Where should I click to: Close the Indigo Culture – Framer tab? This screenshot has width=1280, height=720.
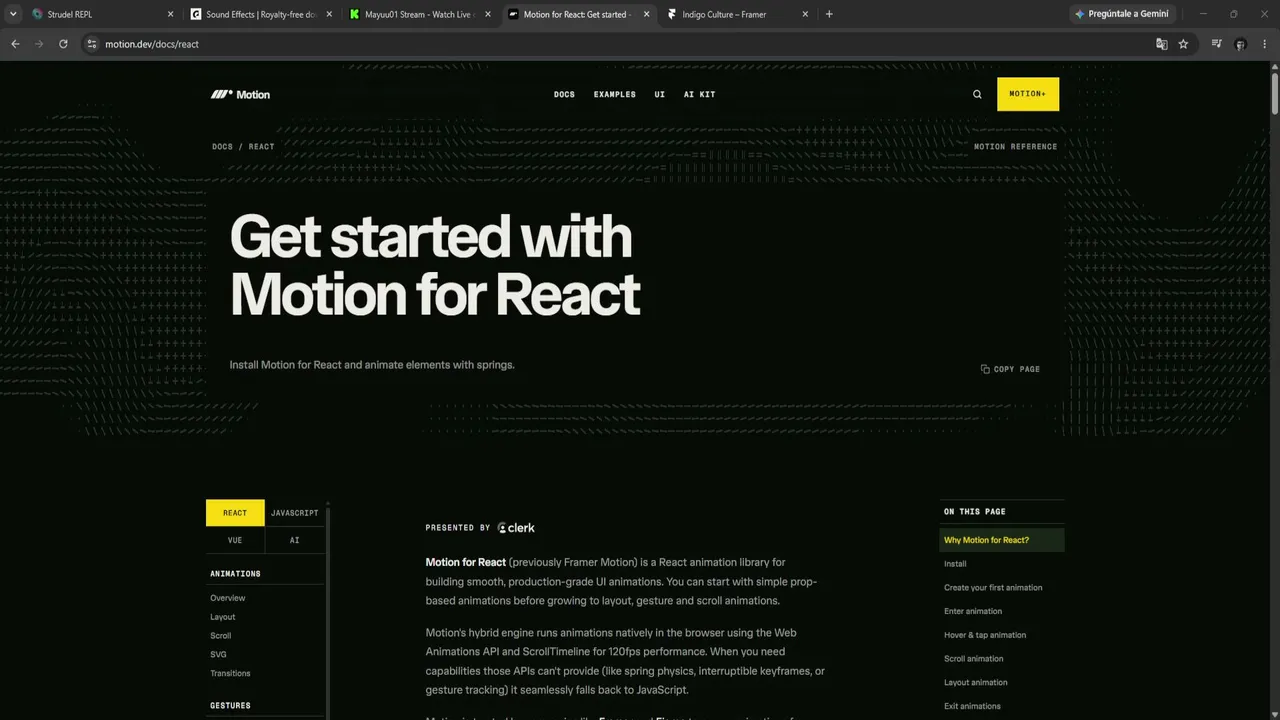pos(805,14)
